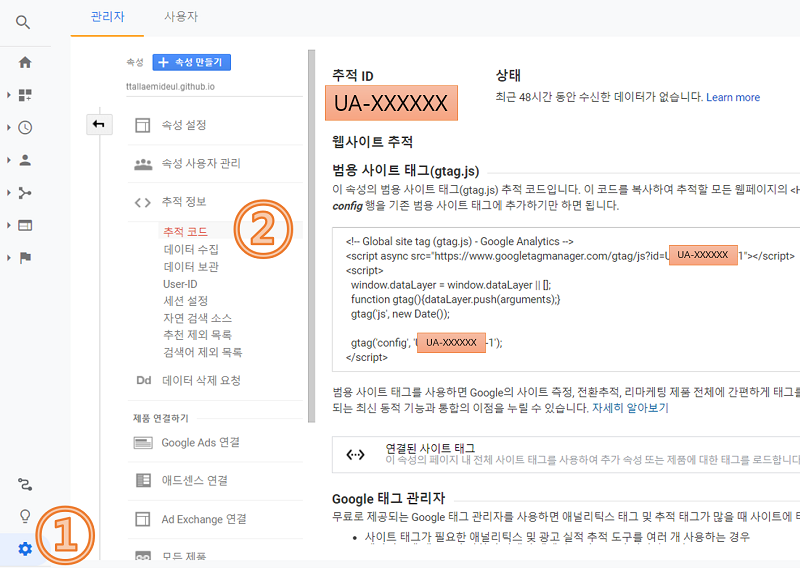Click the Ad Exchange 연결 icon

[142, 519]
